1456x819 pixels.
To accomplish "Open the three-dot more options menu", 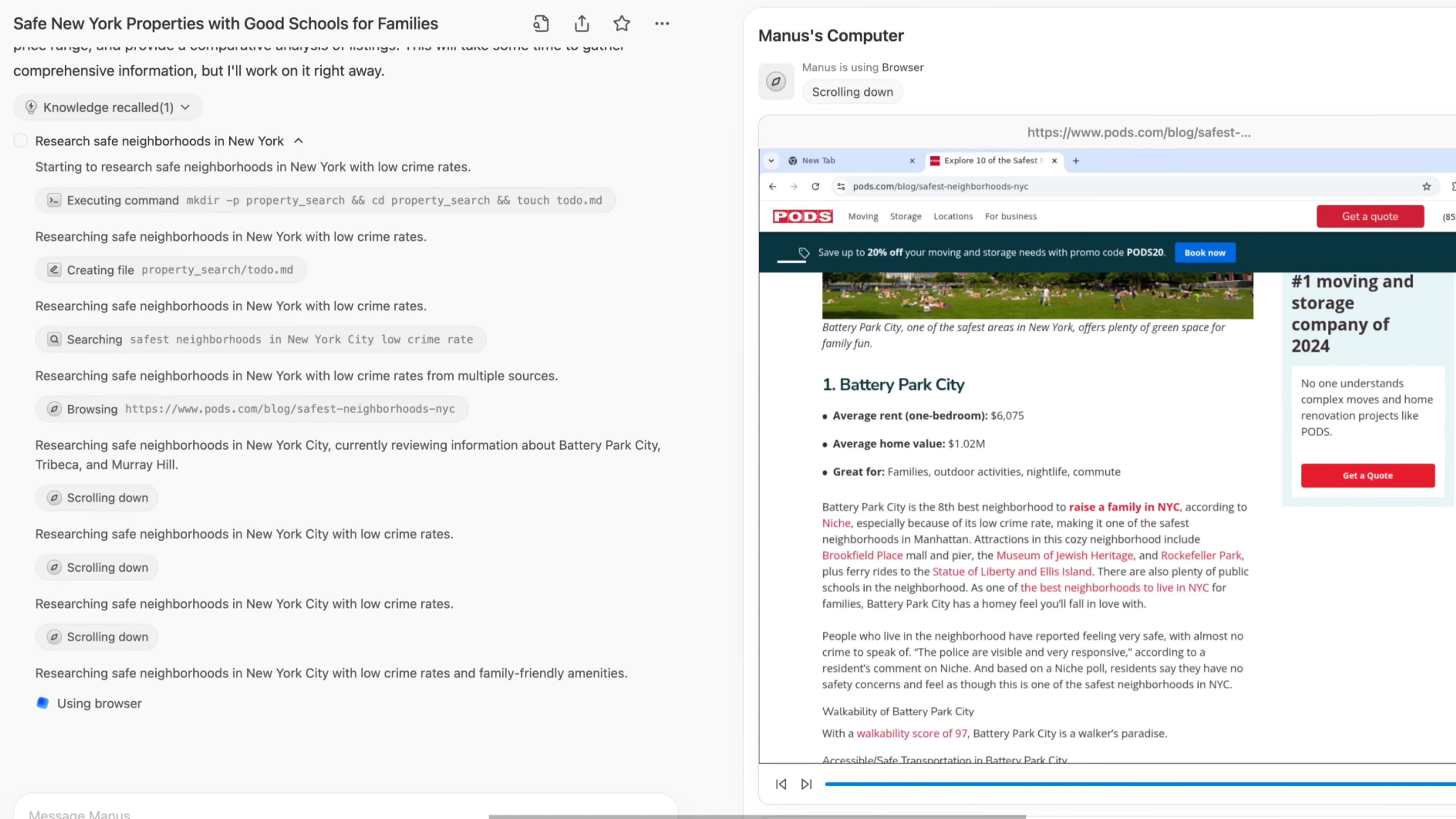I will click(x=662, y=24).
